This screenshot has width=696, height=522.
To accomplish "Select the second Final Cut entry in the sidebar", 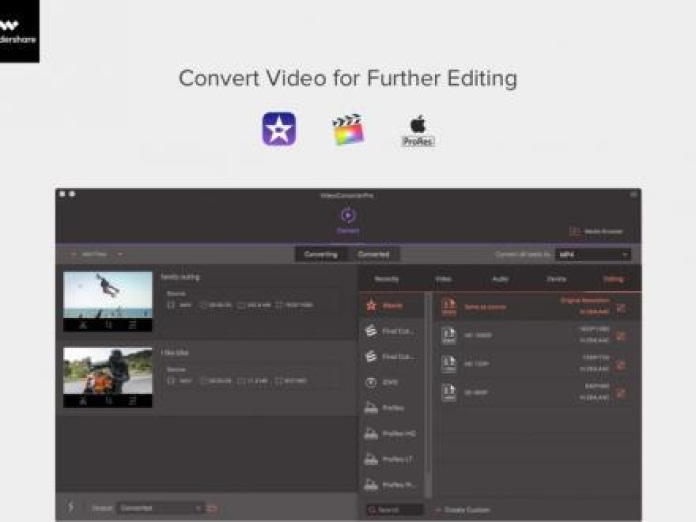I will tap(391, 356).
